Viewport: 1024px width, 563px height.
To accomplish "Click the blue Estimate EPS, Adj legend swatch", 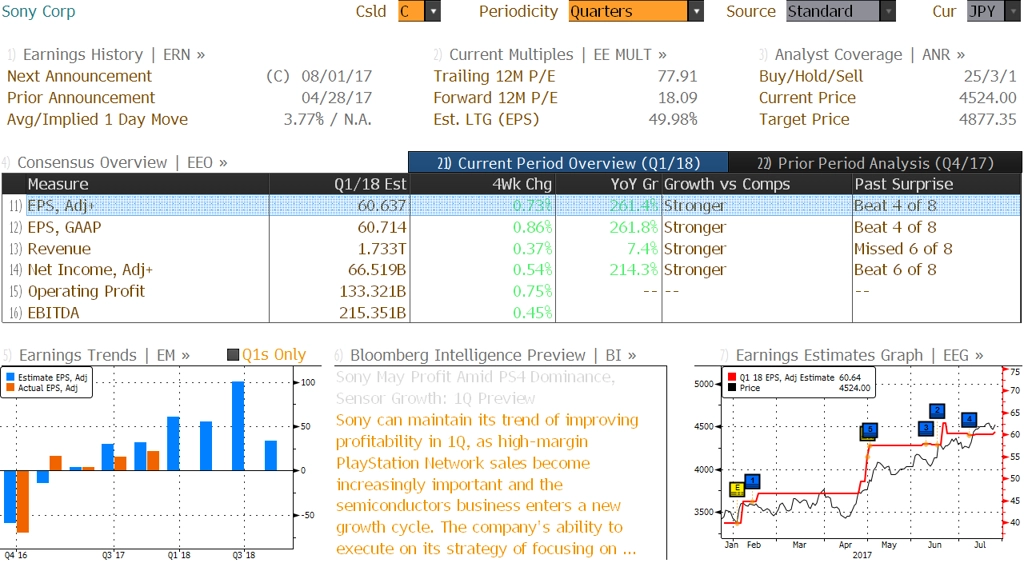I will pos(10,378).
